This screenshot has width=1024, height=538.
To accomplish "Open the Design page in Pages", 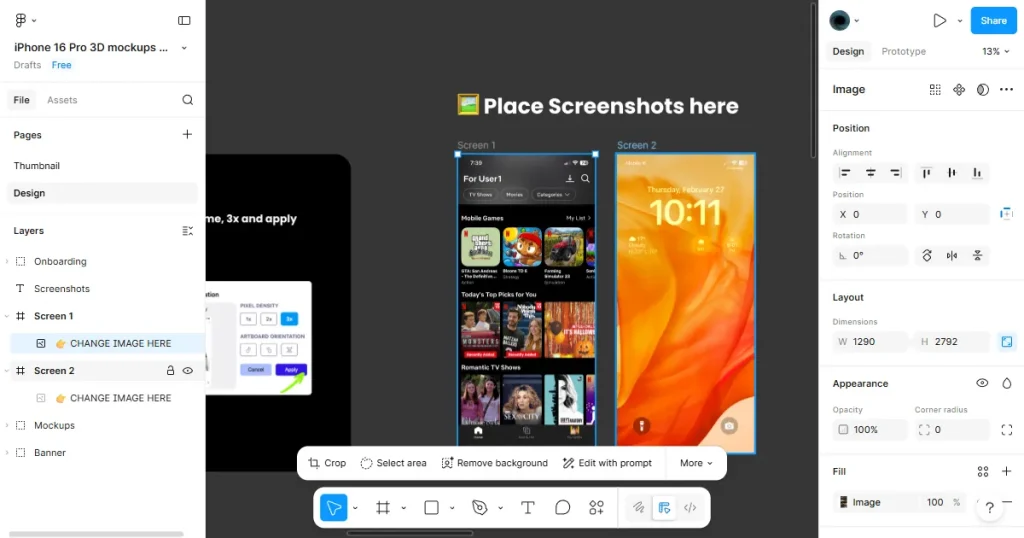I will coord(102,193).
